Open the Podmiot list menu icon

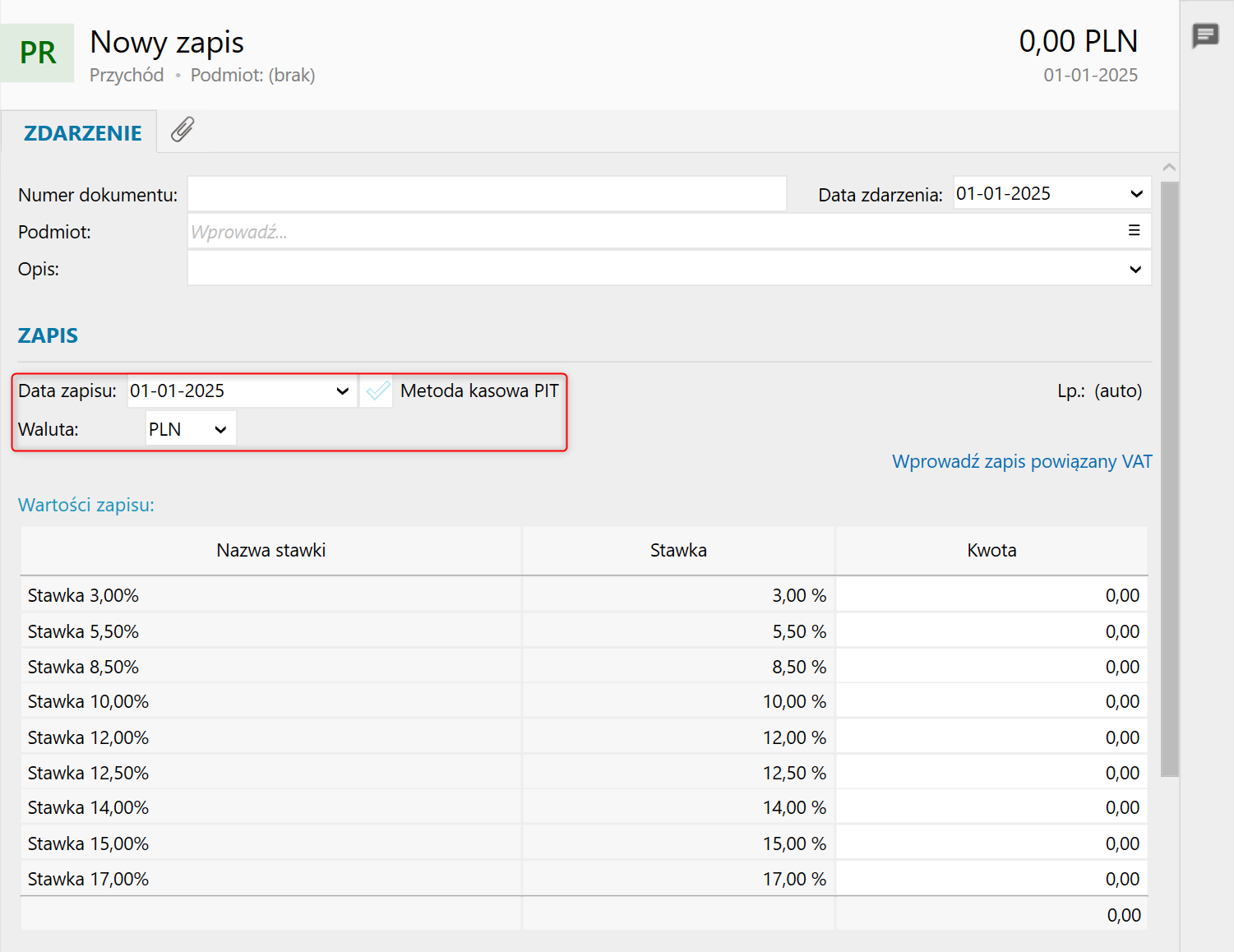tap(1134, 231)
